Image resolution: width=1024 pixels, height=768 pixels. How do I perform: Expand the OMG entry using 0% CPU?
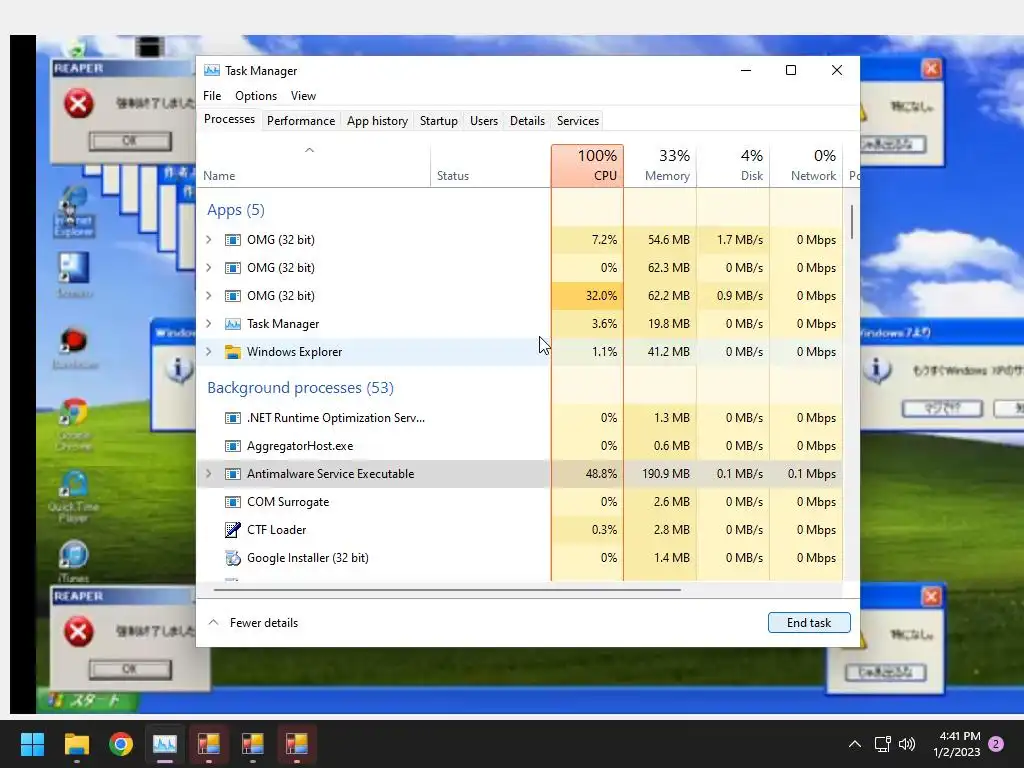[208, 268]
